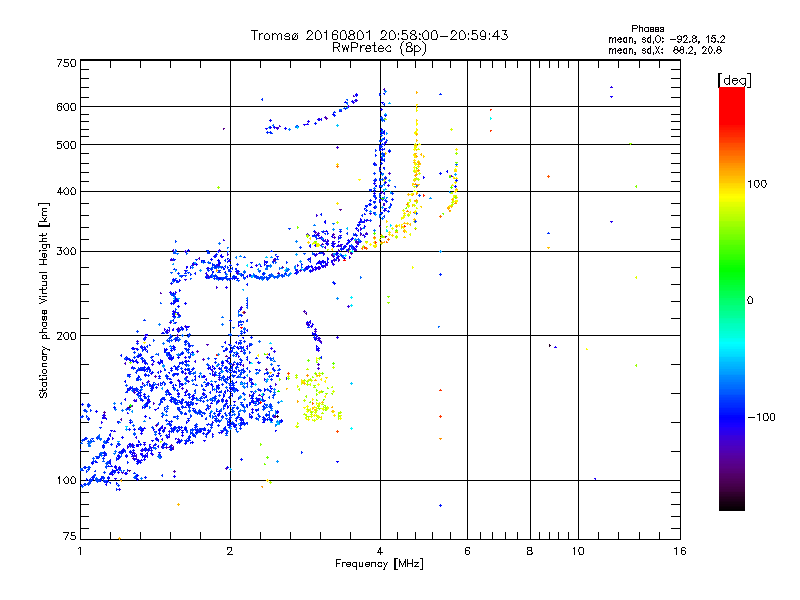Viewport: 800px width, 600px height.
Task: Click the yellow-green point cluster near 3 MHz
Action: 317,393
